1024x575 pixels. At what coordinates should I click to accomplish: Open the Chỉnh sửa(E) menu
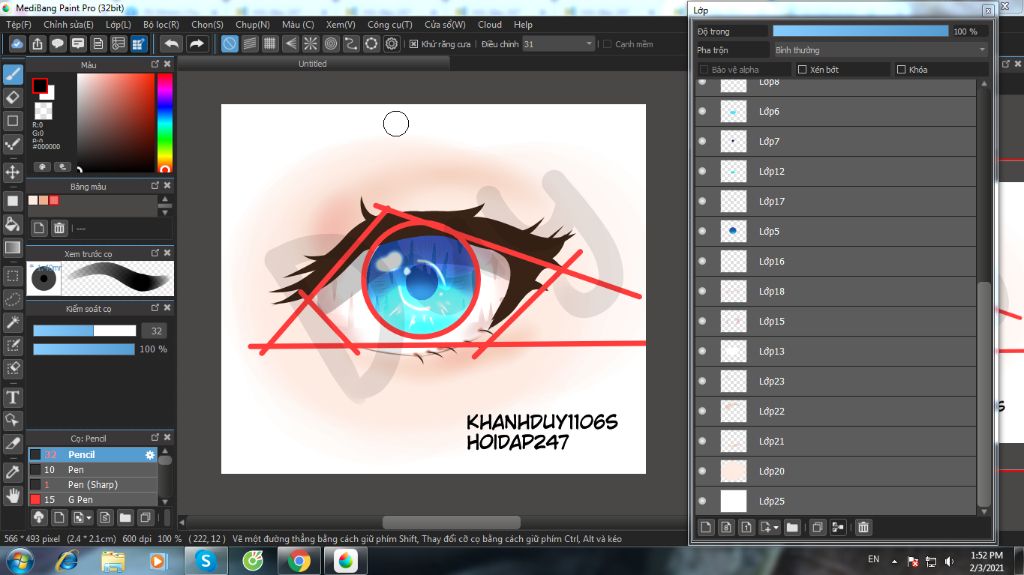[69, 24]
